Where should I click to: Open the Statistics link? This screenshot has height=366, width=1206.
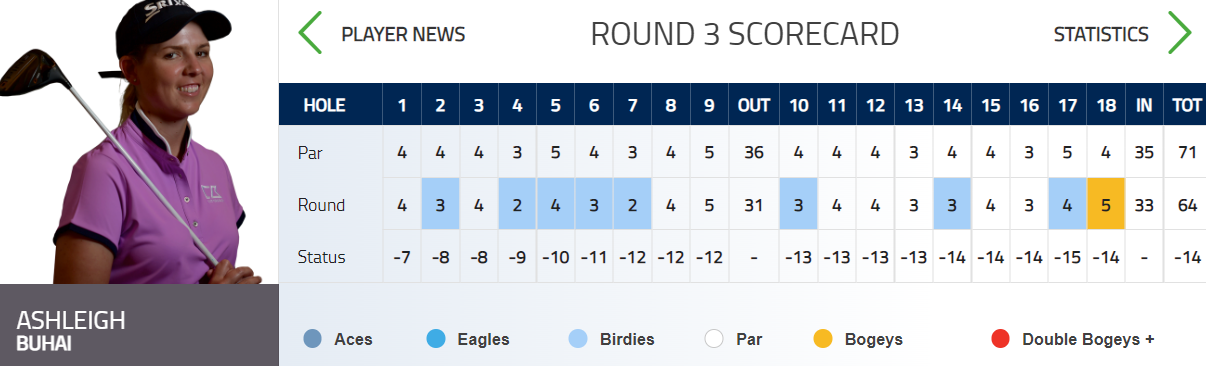(x=1101, y=34)
